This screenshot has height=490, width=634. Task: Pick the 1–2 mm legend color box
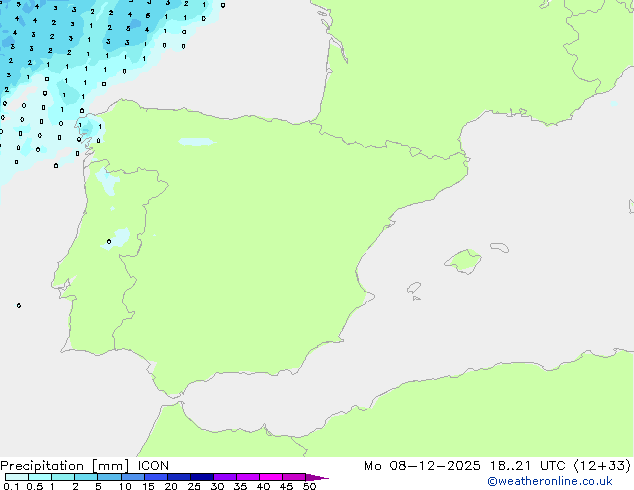pos(63,477)
